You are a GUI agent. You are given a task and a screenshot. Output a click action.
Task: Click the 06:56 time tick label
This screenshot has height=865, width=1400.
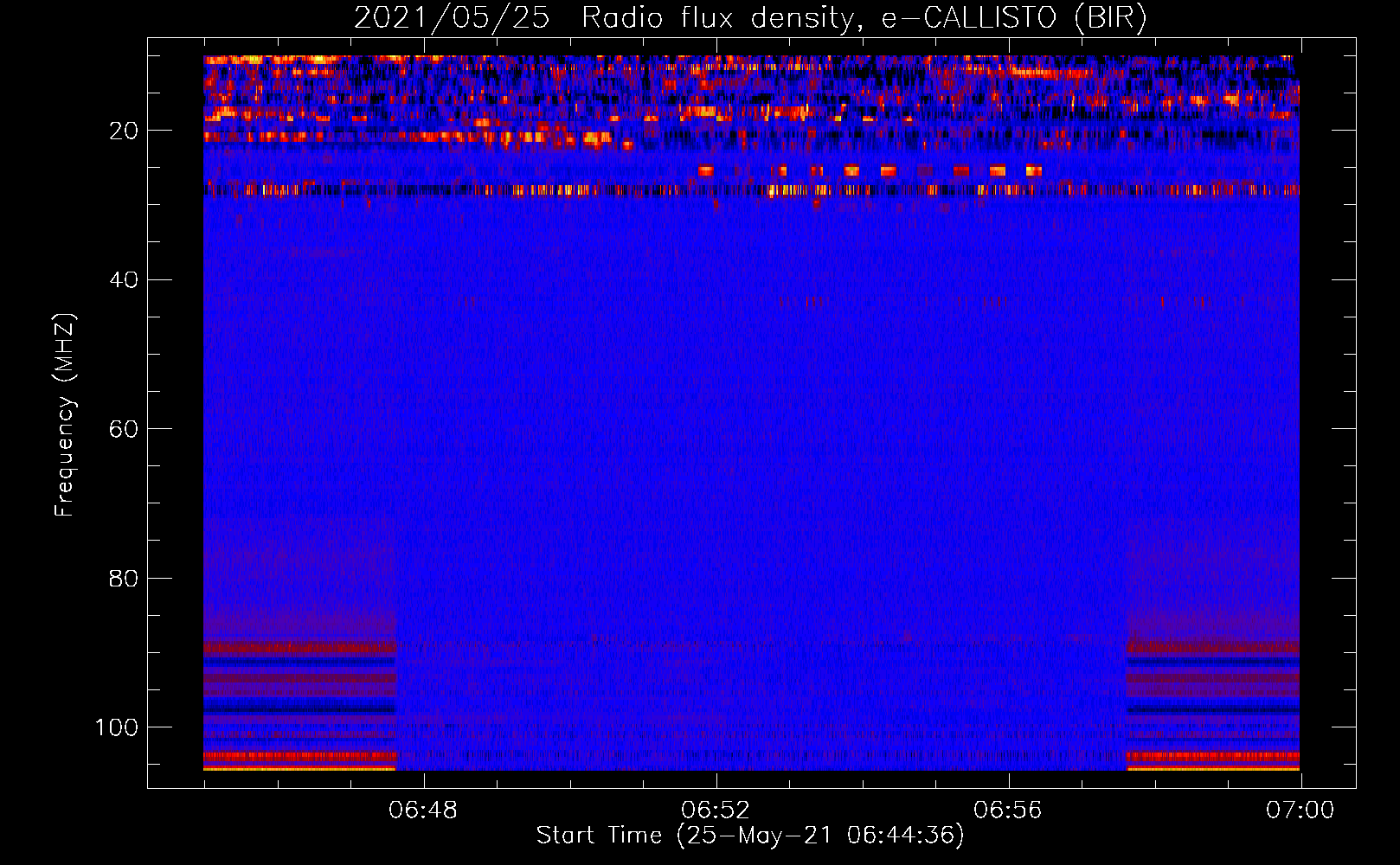(x=1008, y=811)
